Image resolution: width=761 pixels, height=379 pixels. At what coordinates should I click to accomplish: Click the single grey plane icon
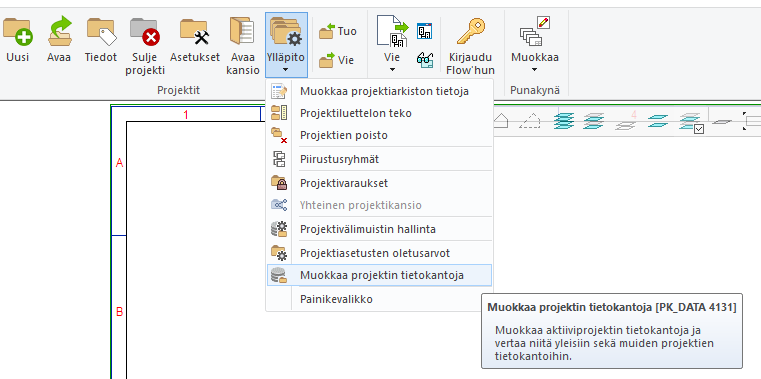(x=722, y=122)
